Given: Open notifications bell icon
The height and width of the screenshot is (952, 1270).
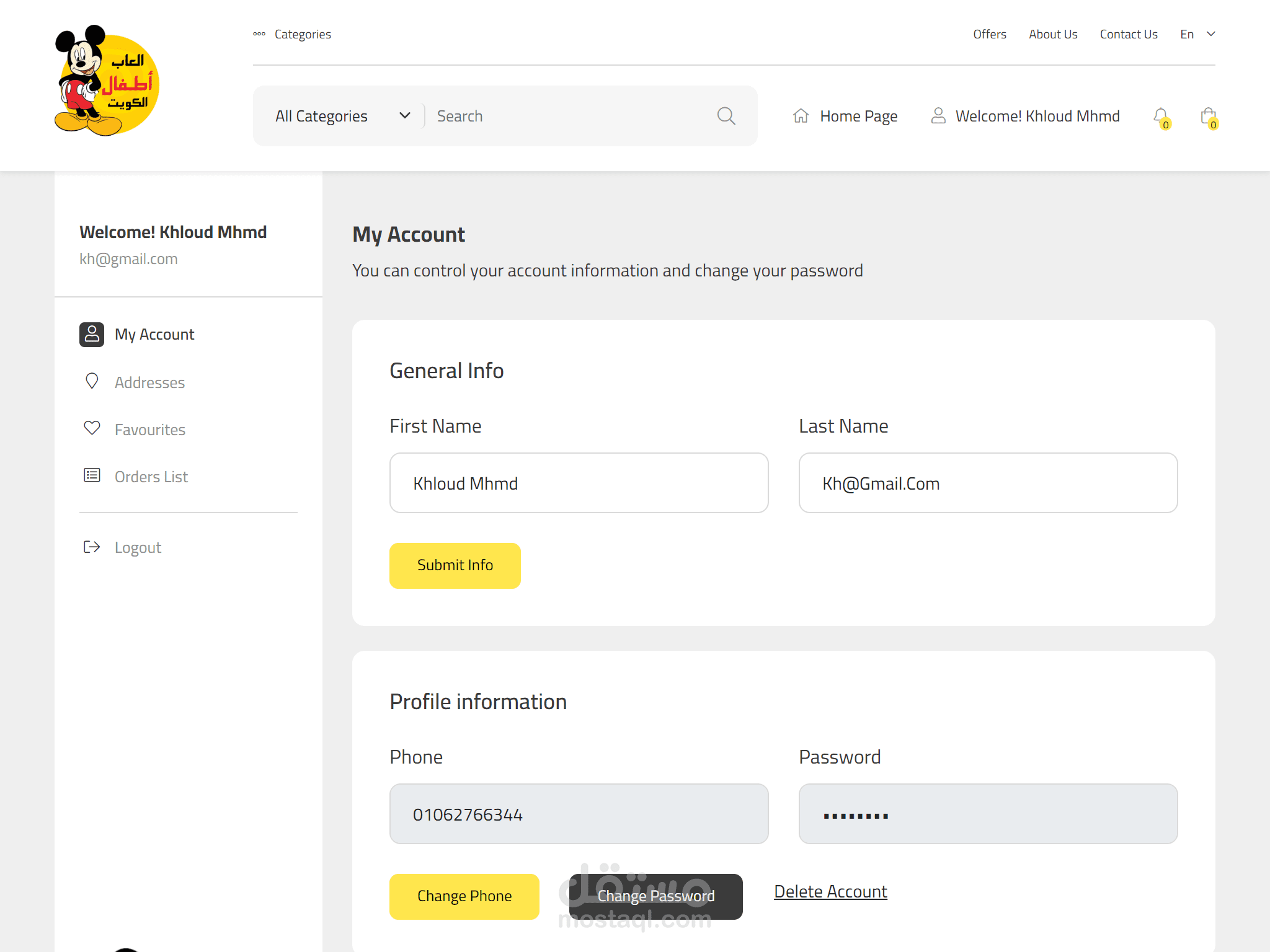Looking at the screenshot, I should (1160, 116).
